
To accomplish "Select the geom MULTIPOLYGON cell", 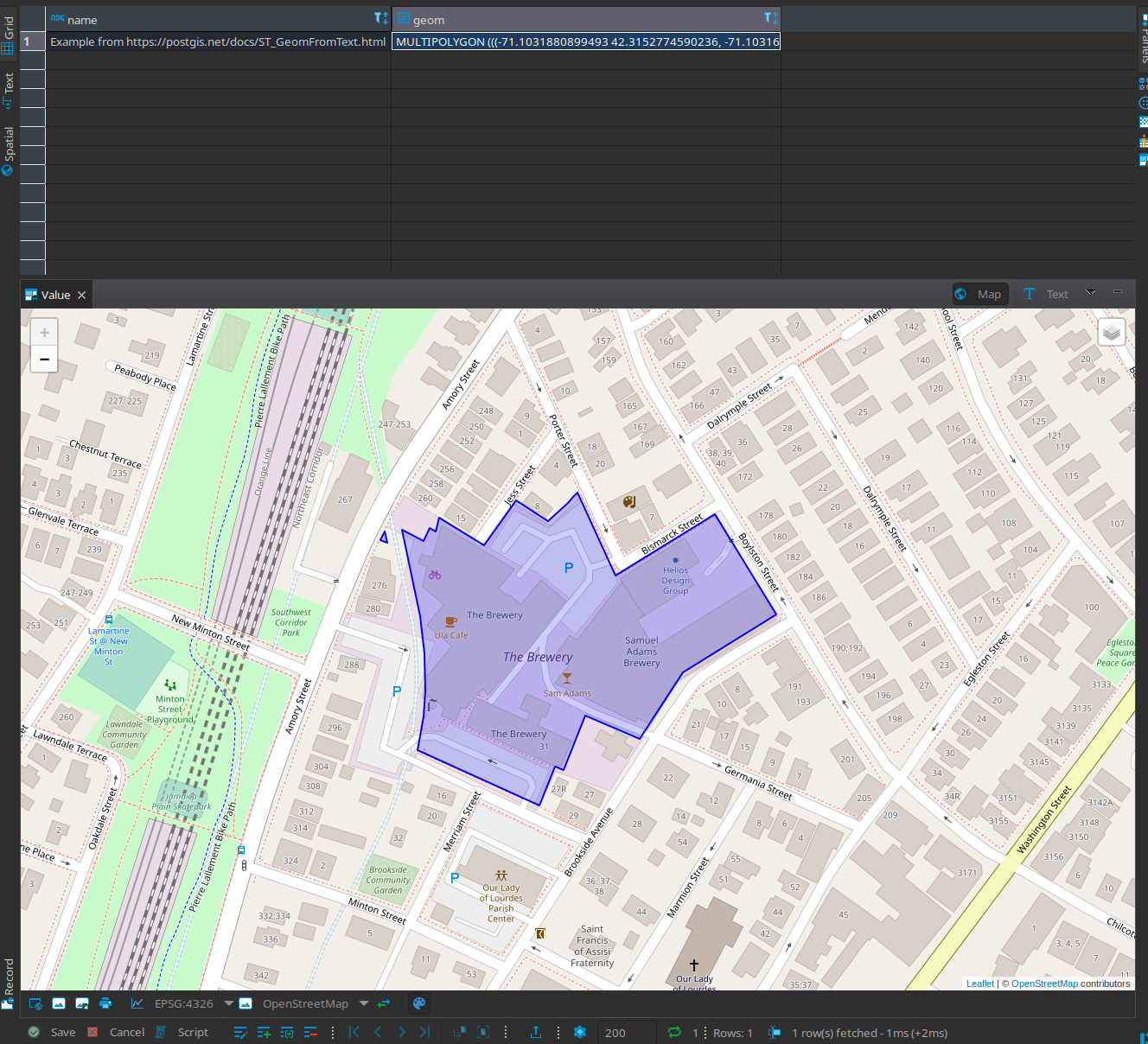I will 586,41.
